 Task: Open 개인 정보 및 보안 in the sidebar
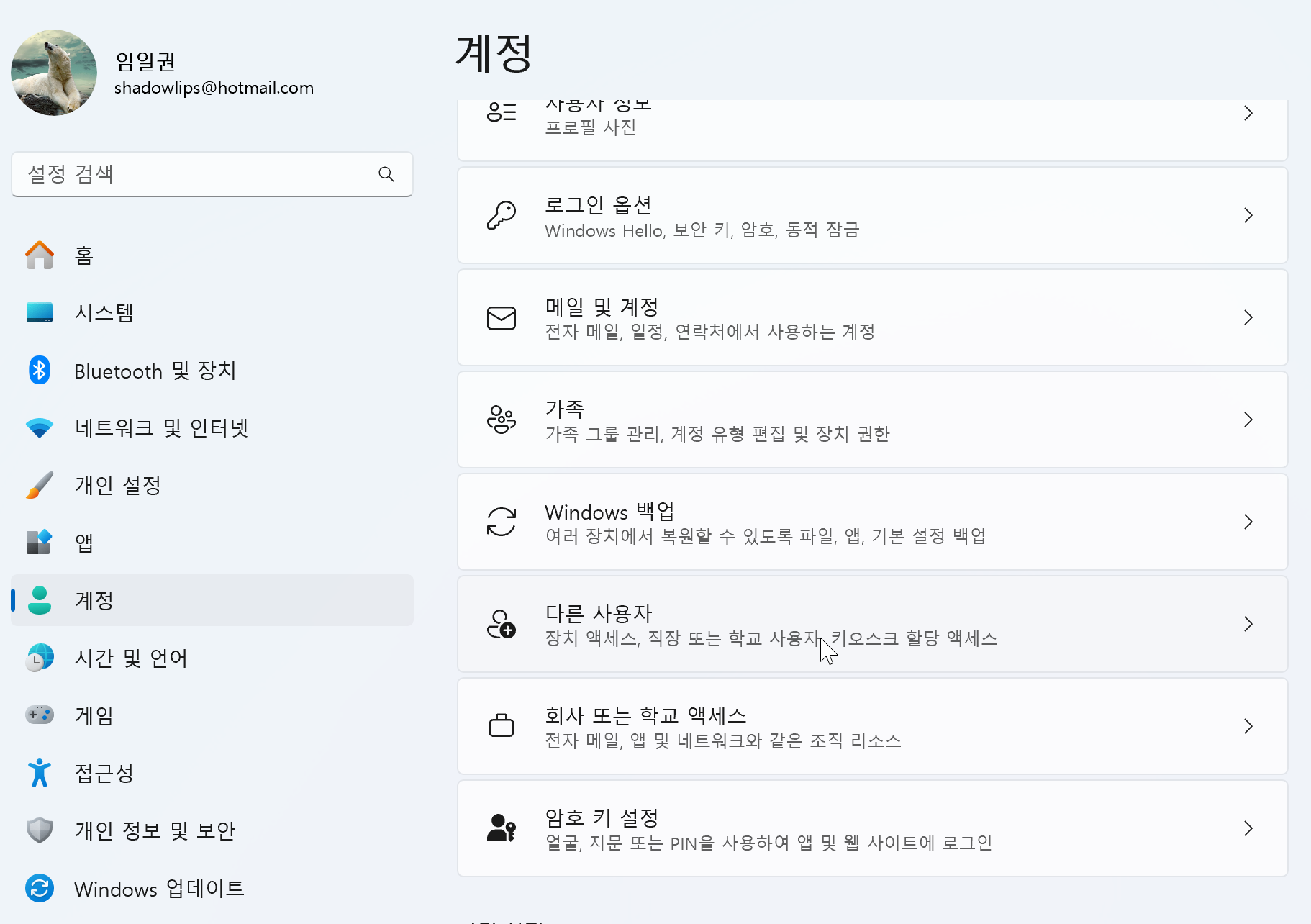click(212, 830)
